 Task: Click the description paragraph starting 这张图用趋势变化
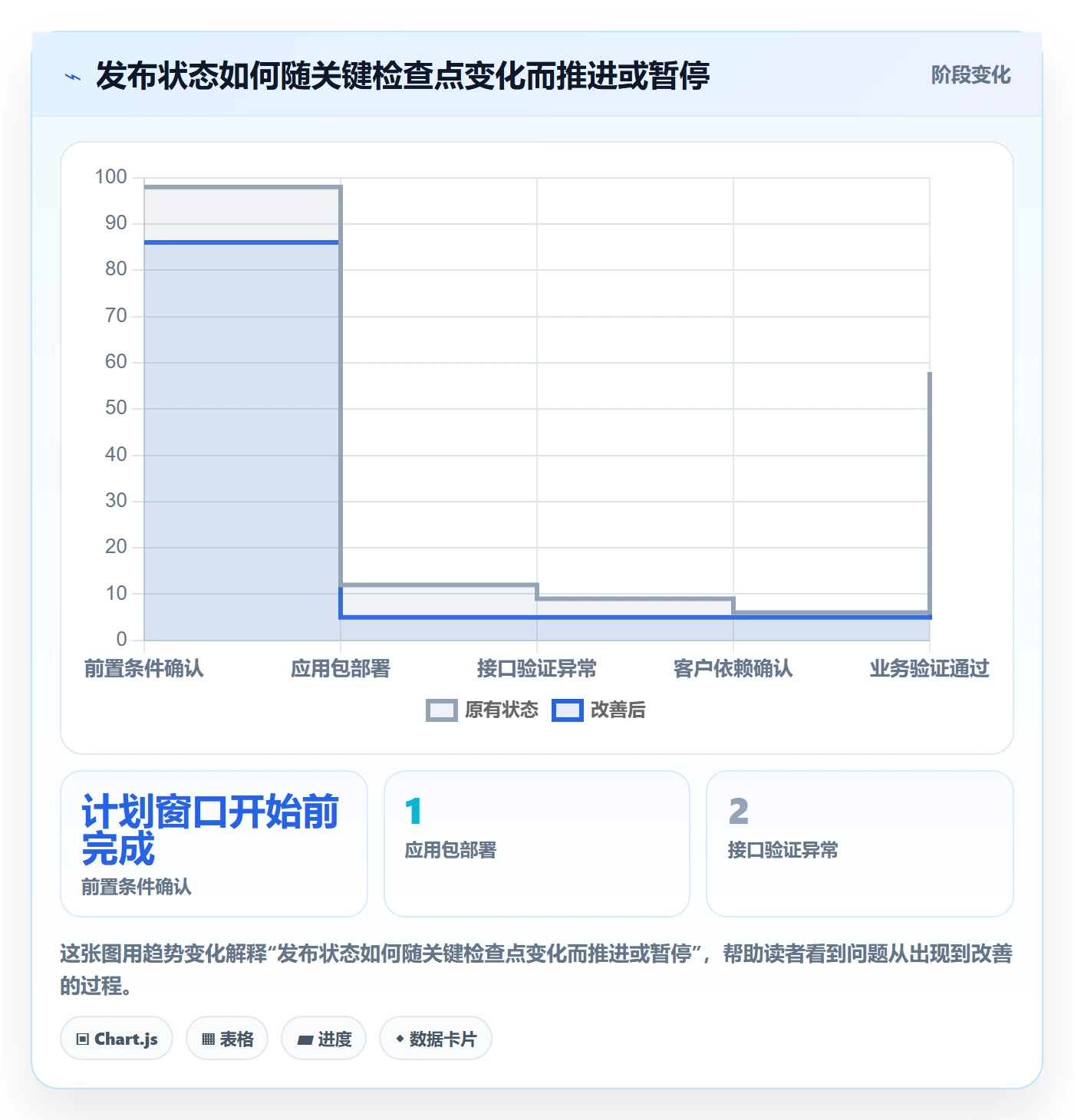coord(536,970)
